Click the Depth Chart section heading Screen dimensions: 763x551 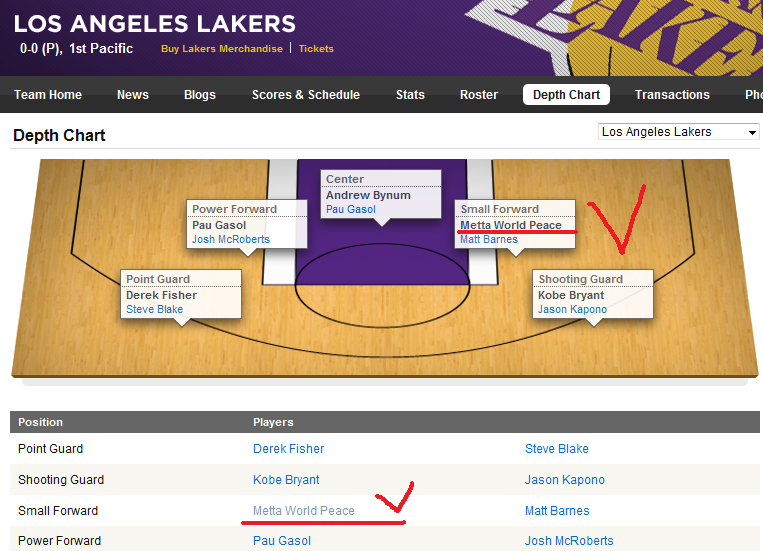59,135
